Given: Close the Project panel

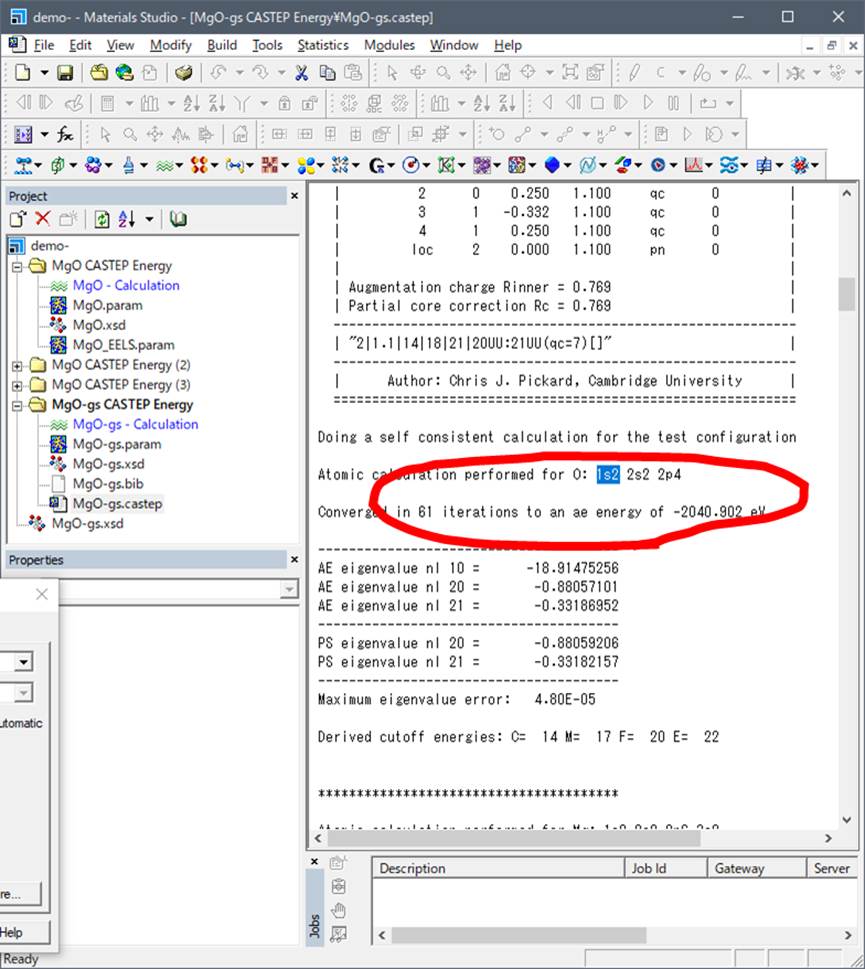Looking at the screenshot, I should click(x=295, y=196).
